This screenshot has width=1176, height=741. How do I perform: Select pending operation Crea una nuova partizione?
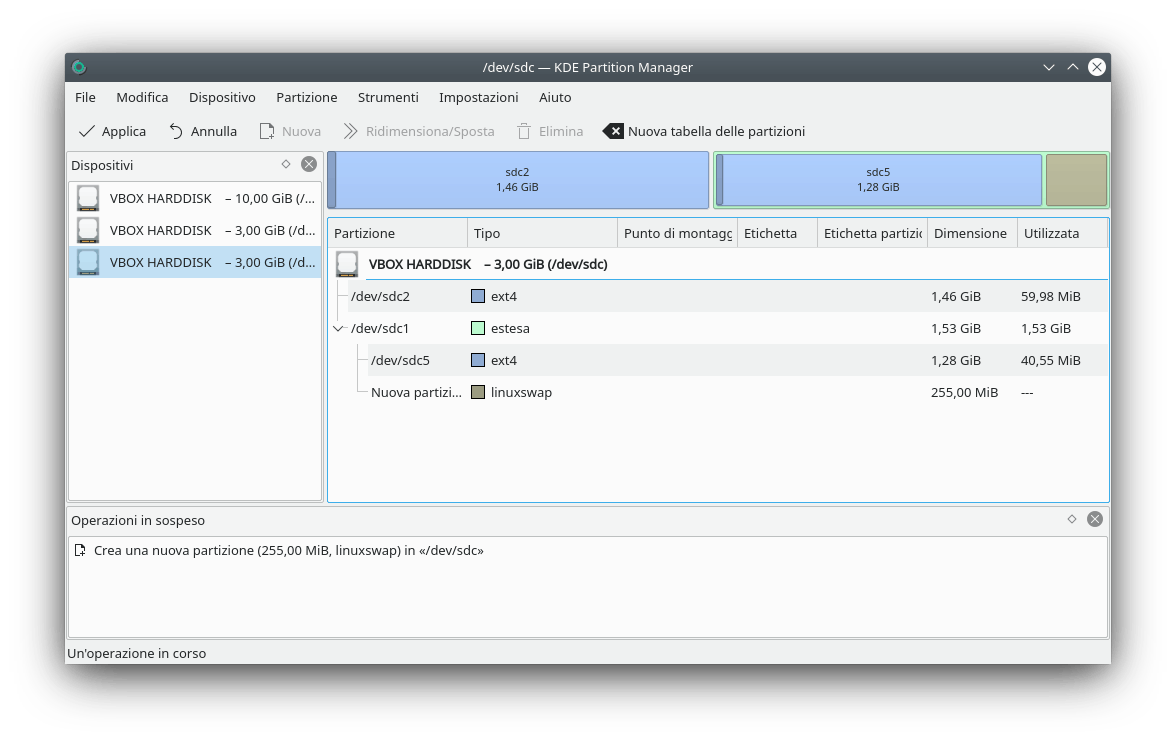(x=288, y=550)
